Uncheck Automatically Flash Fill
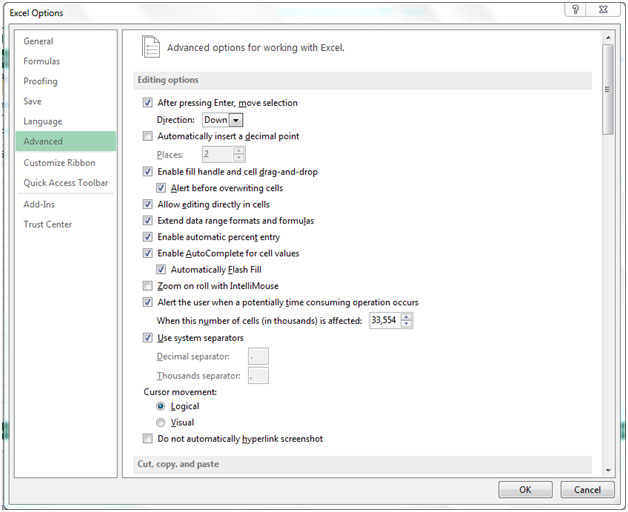The image size is (628, 512). pyautogui.click(x=161, y=270)
